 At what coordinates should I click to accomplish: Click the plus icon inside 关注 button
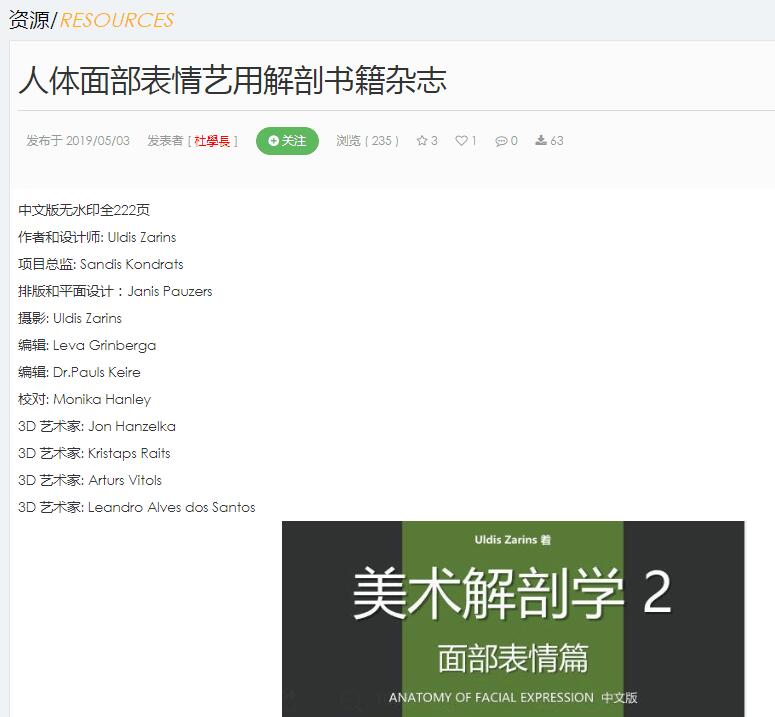(273, 141)
